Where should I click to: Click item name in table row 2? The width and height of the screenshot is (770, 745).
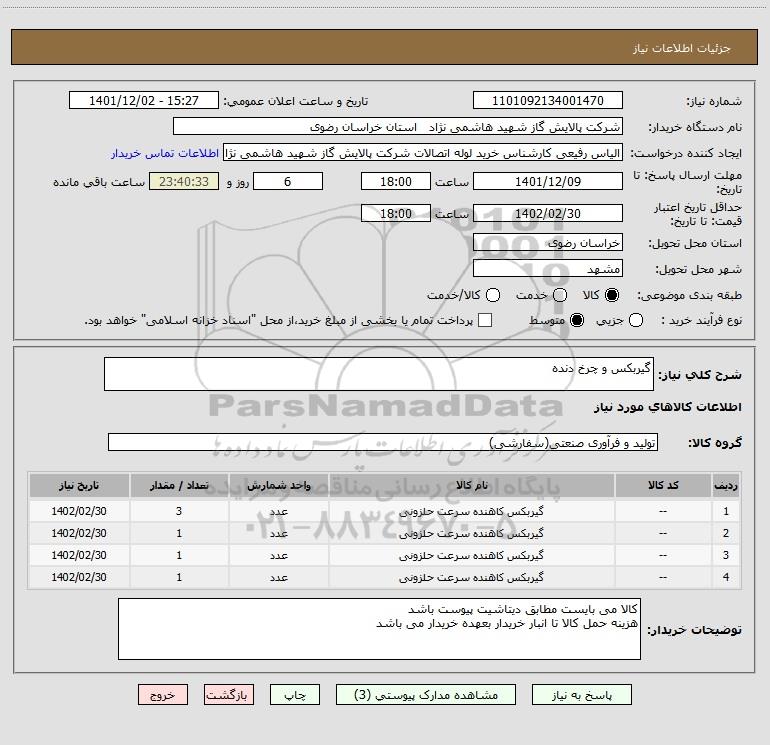click(471, 533)
